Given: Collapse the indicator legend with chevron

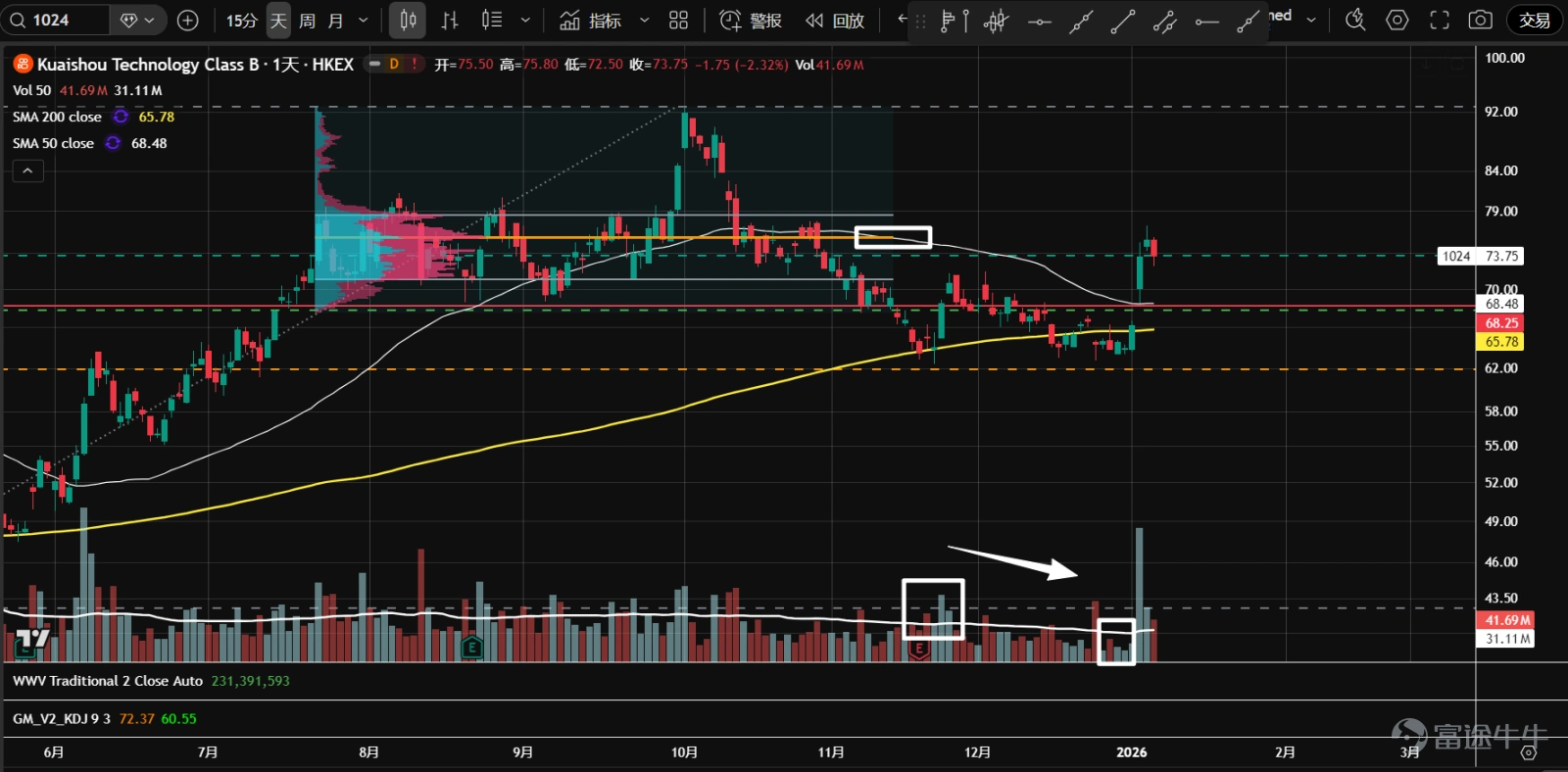Looking at the screenshot, I should coord(27,170).
